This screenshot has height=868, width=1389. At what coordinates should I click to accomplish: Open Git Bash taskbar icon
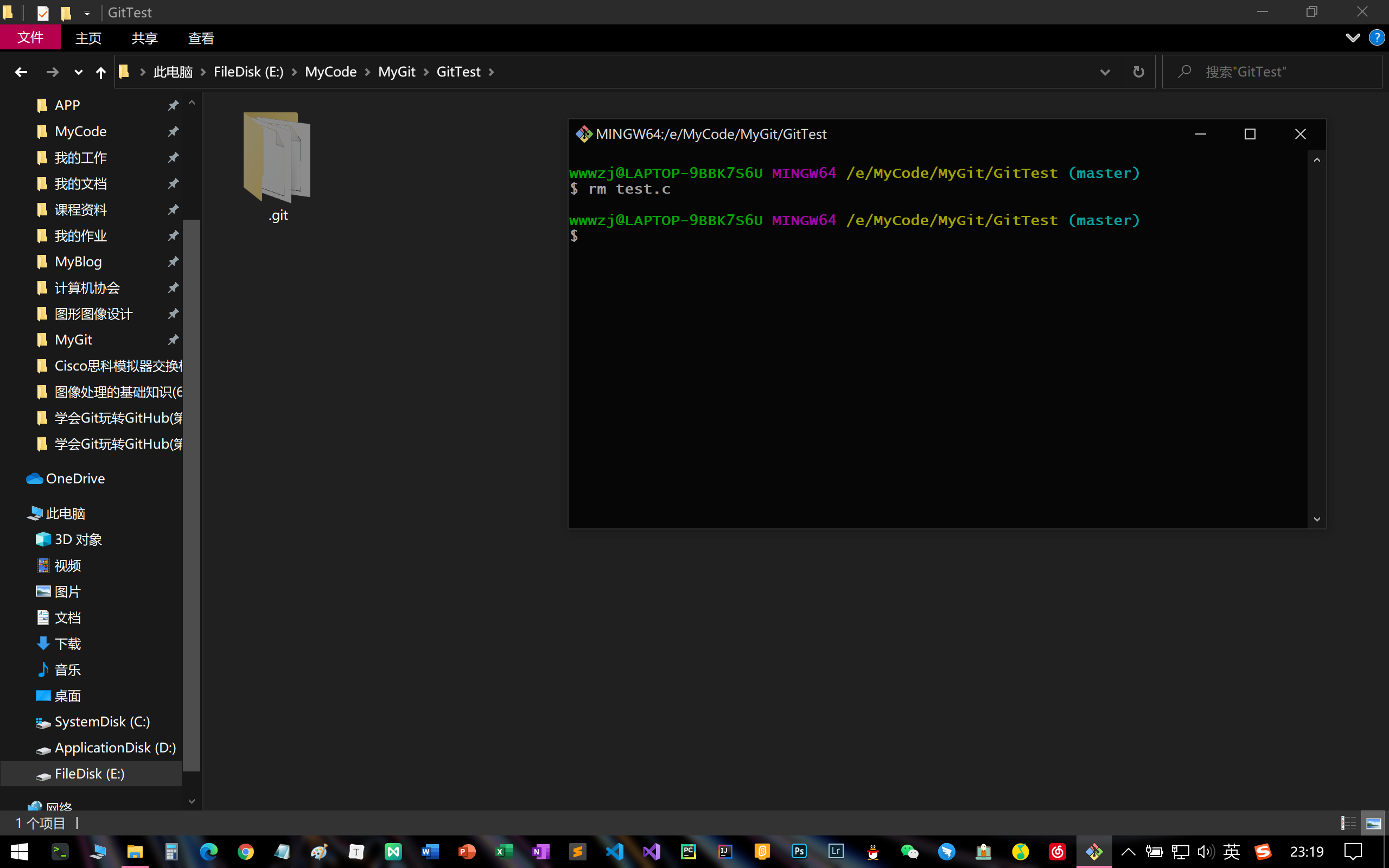click(1094, 852)
